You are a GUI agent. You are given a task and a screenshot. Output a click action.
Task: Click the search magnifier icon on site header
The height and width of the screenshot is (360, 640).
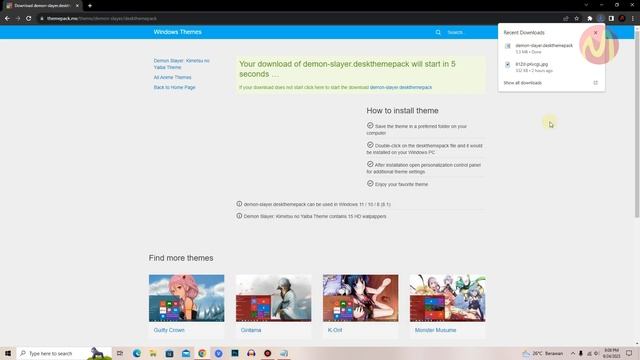[438, 32]
